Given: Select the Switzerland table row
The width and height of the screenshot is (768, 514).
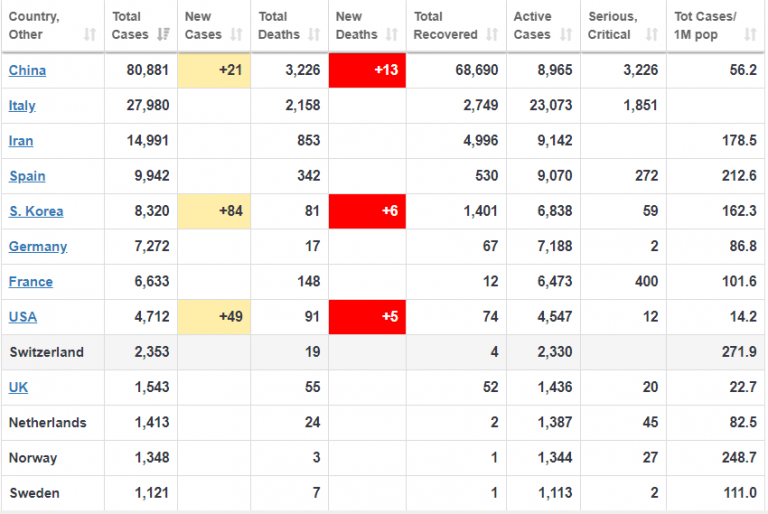Looking at the screenshot, I should pyautogui.click(x=384, y=352).
